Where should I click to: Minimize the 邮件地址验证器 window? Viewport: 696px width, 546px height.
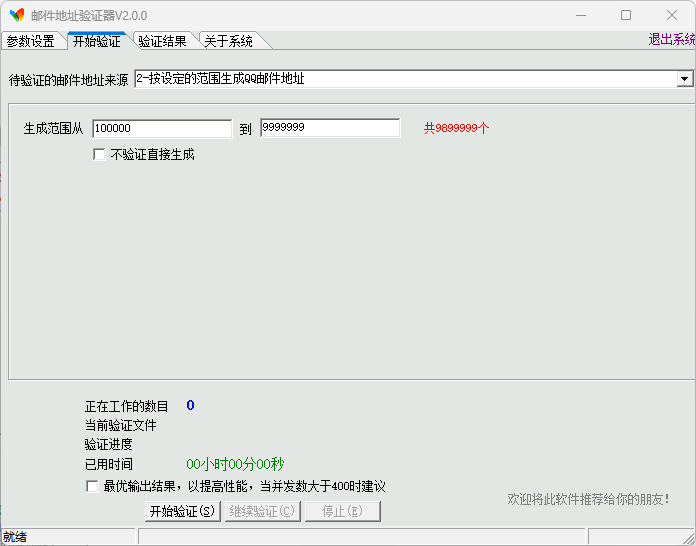coord(581,15)
